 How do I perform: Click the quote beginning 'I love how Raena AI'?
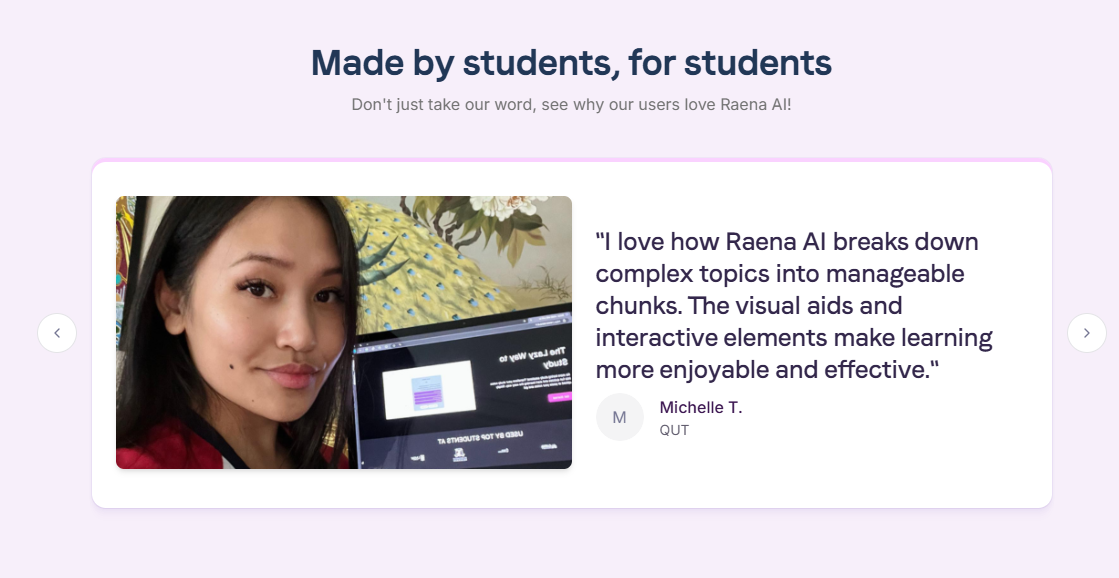pos(794,305)
